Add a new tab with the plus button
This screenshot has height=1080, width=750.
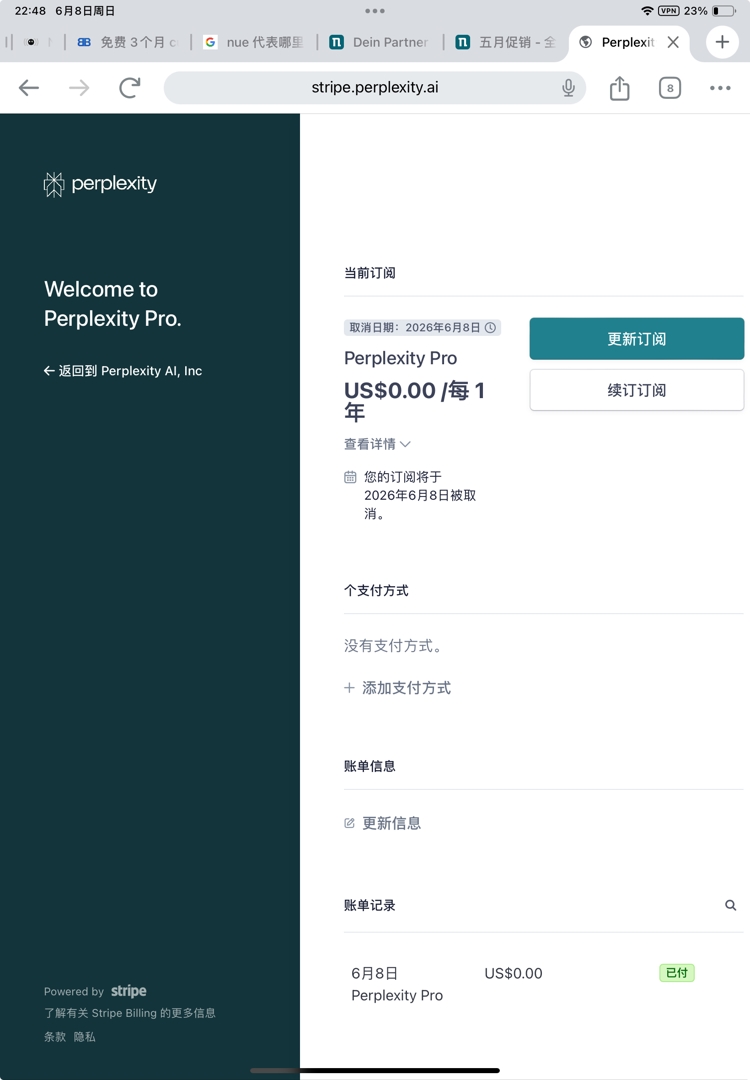(x=722, y=42)
